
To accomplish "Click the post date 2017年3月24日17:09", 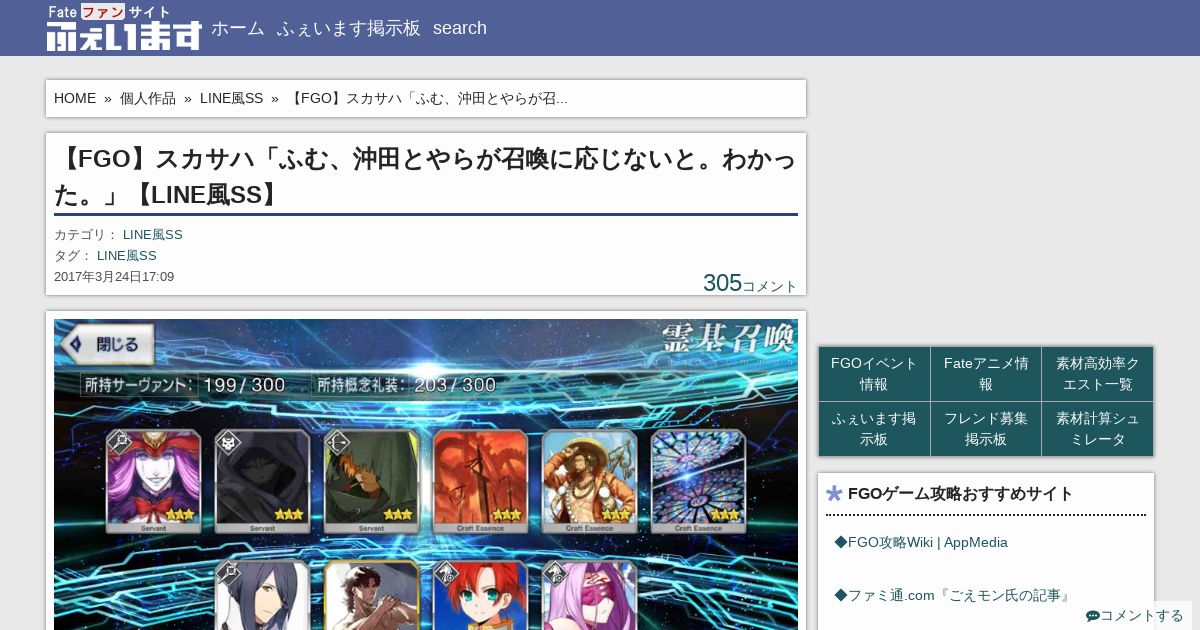I will [x=114, y=277].
